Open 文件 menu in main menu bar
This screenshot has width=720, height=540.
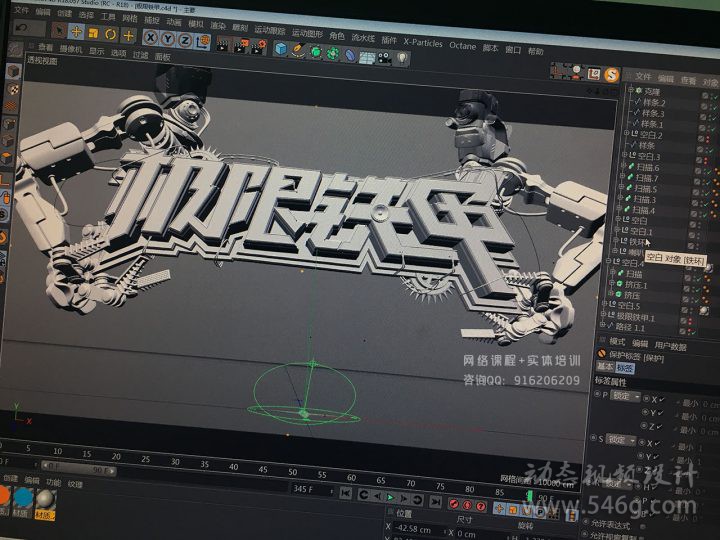coord(21,10)
